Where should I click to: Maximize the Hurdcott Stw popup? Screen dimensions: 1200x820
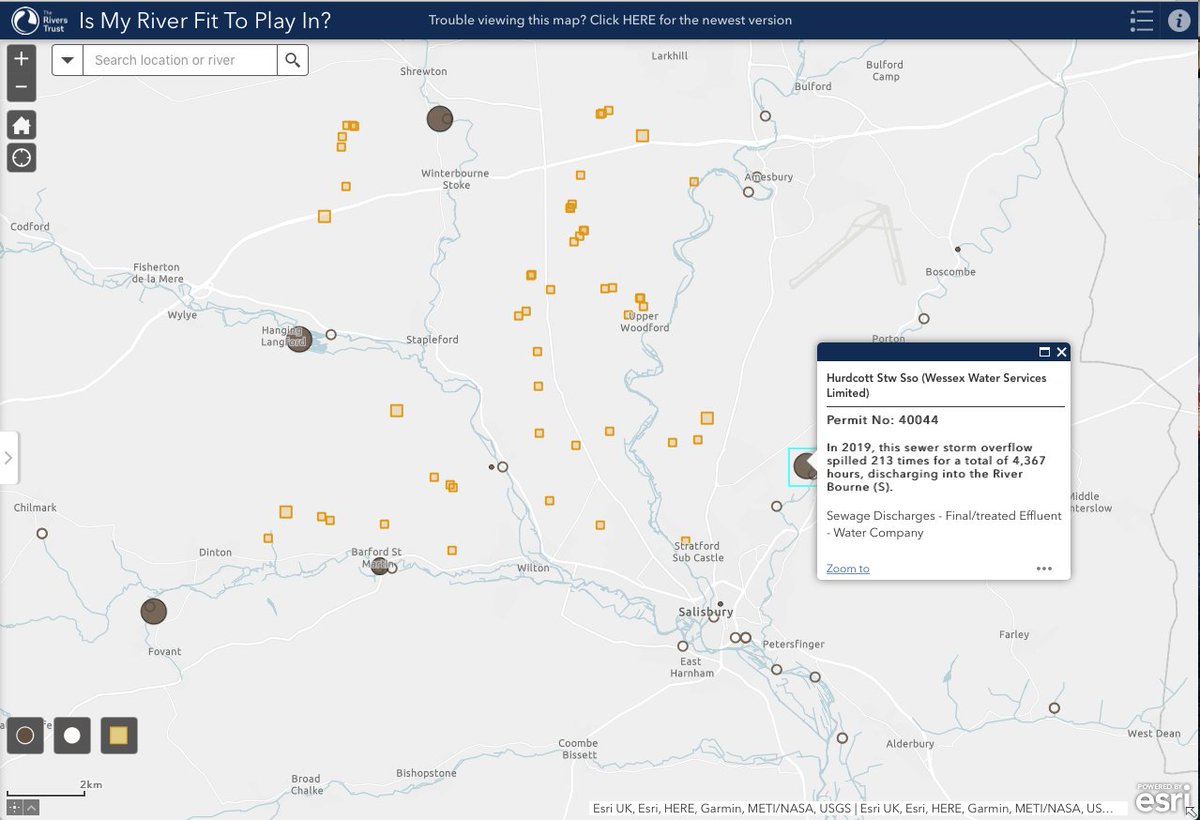[x=1044, y=352]
